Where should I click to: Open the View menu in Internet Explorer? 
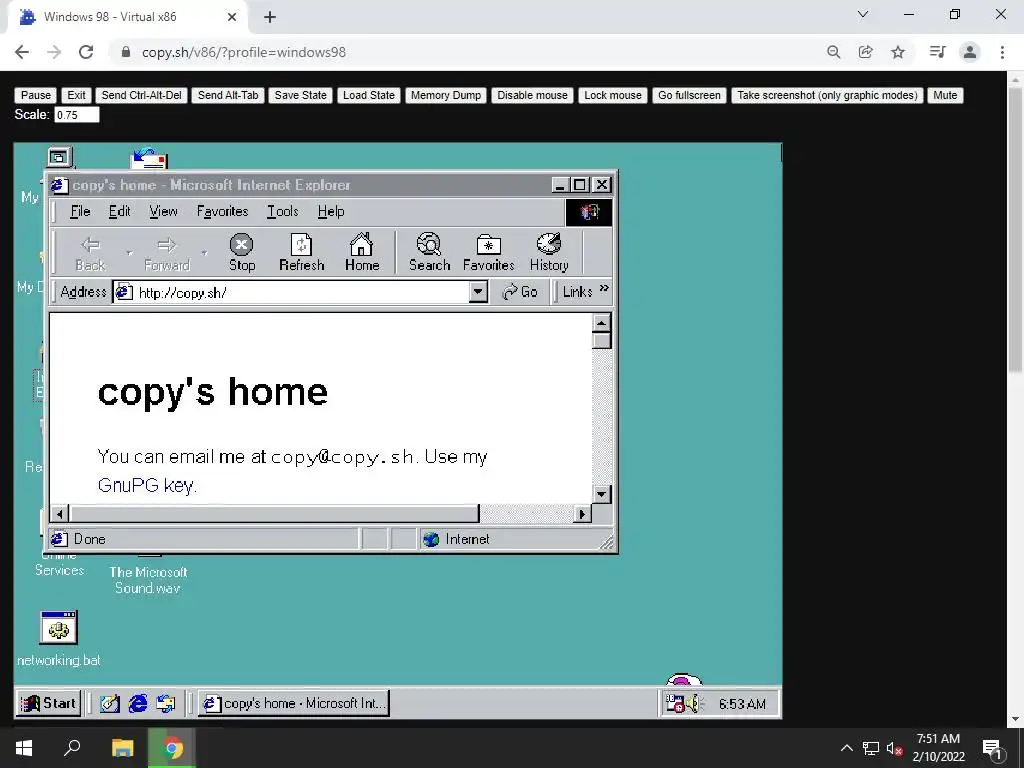tap(163, 211)
